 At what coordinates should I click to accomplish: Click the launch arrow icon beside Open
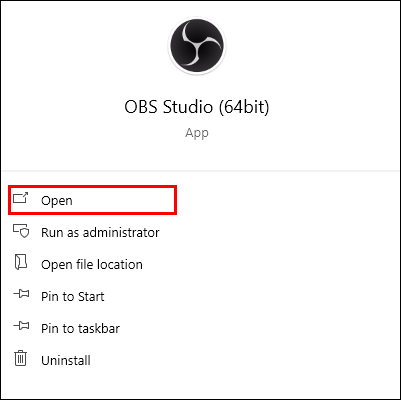point(21,198)
